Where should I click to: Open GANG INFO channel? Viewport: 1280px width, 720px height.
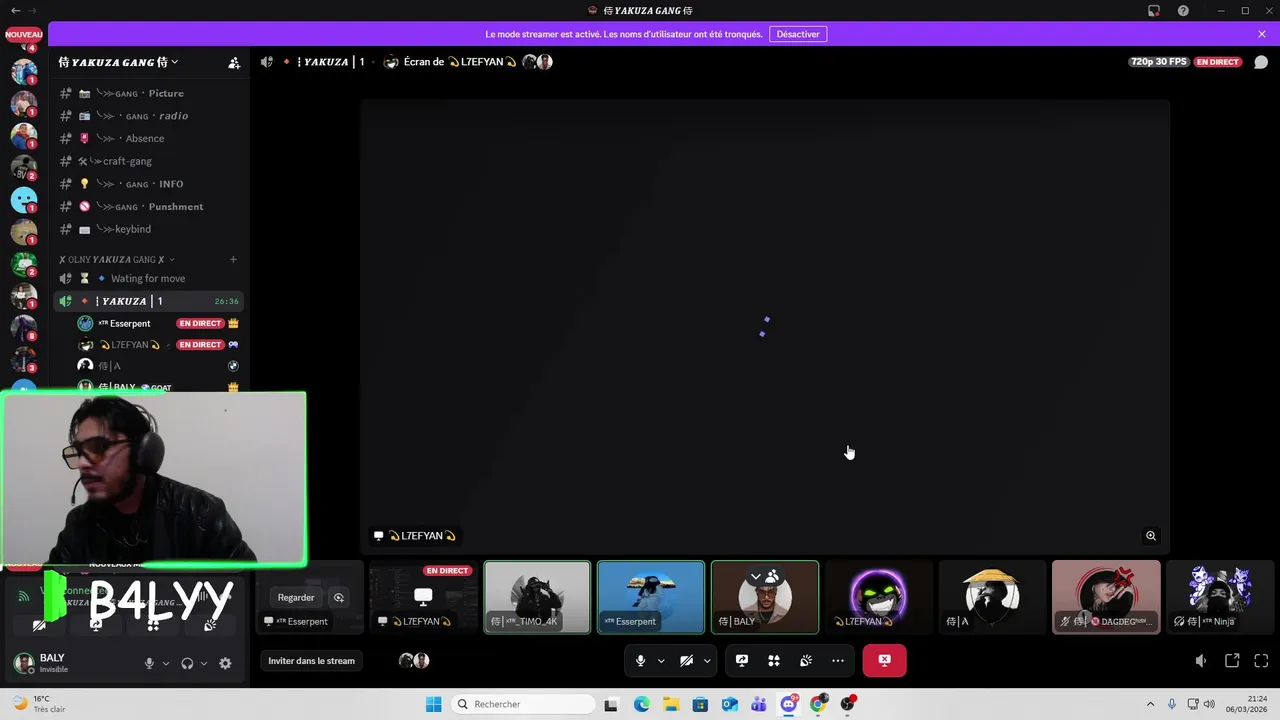(x=148, y=184)
